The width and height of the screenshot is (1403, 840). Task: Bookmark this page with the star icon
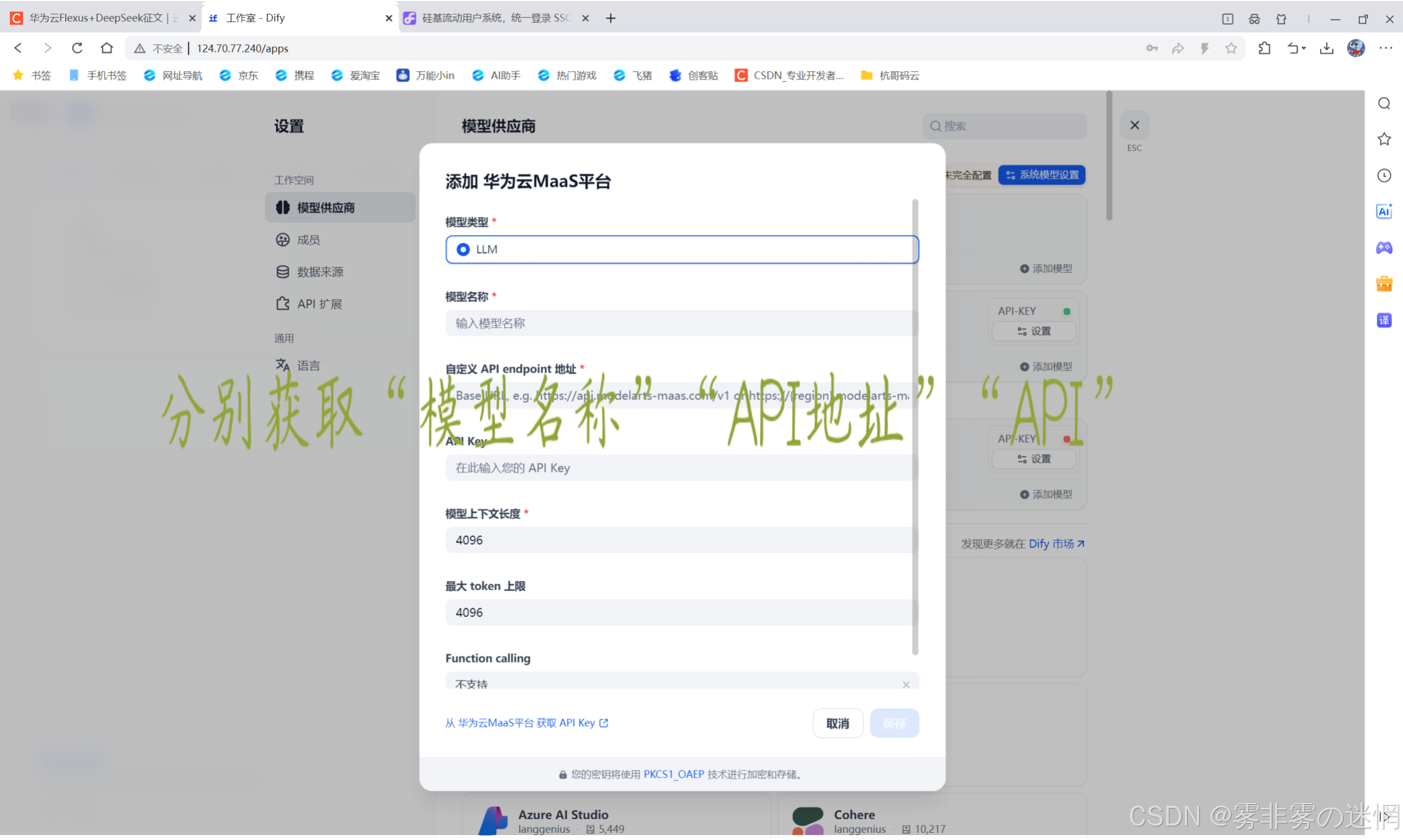[x=1231, y=48]
